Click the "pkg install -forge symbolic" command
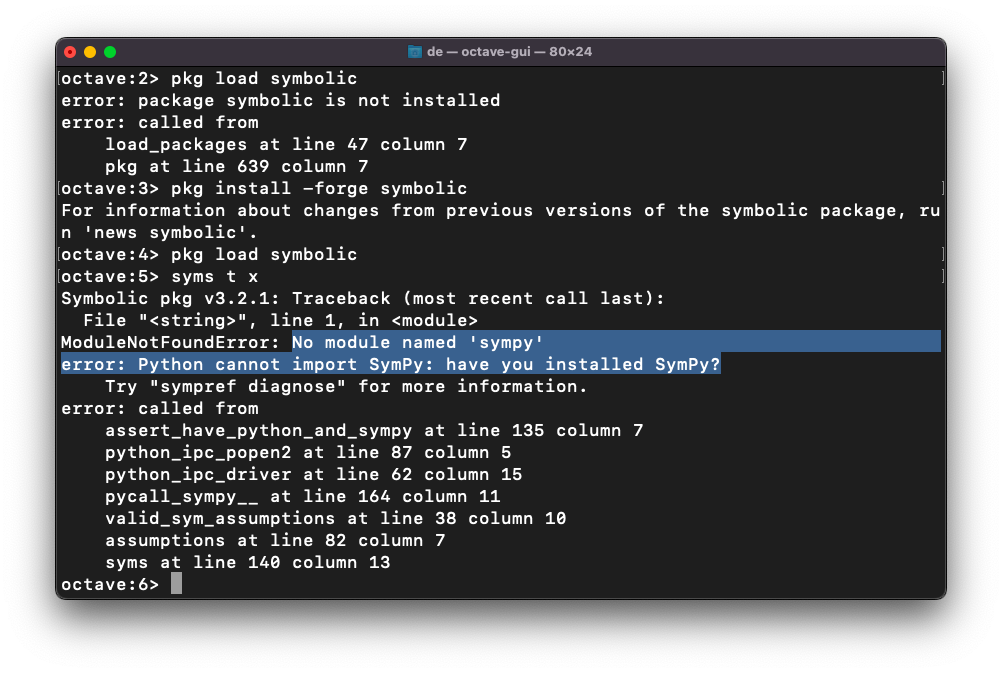The height and width of the screenshot is (673, 1002). 318,189
